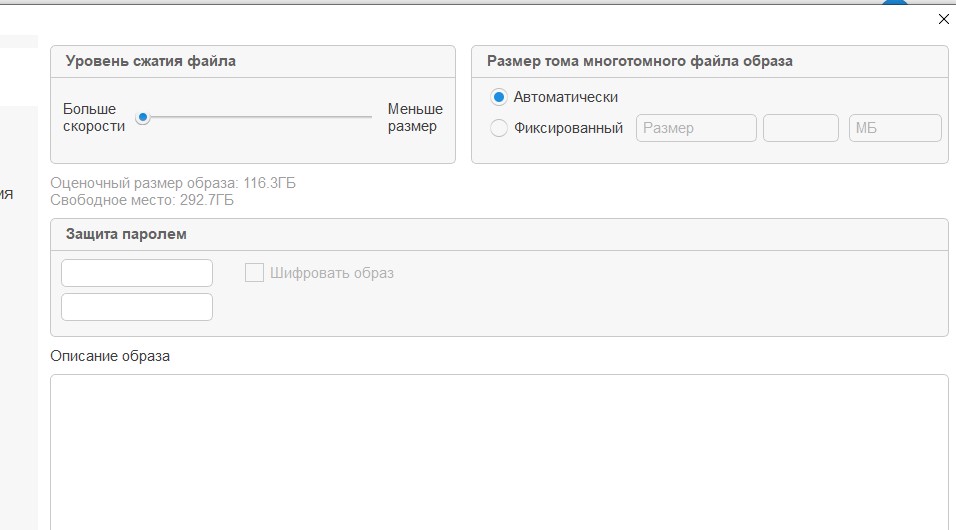Click the Больше скорости label

tap(94, 118)
